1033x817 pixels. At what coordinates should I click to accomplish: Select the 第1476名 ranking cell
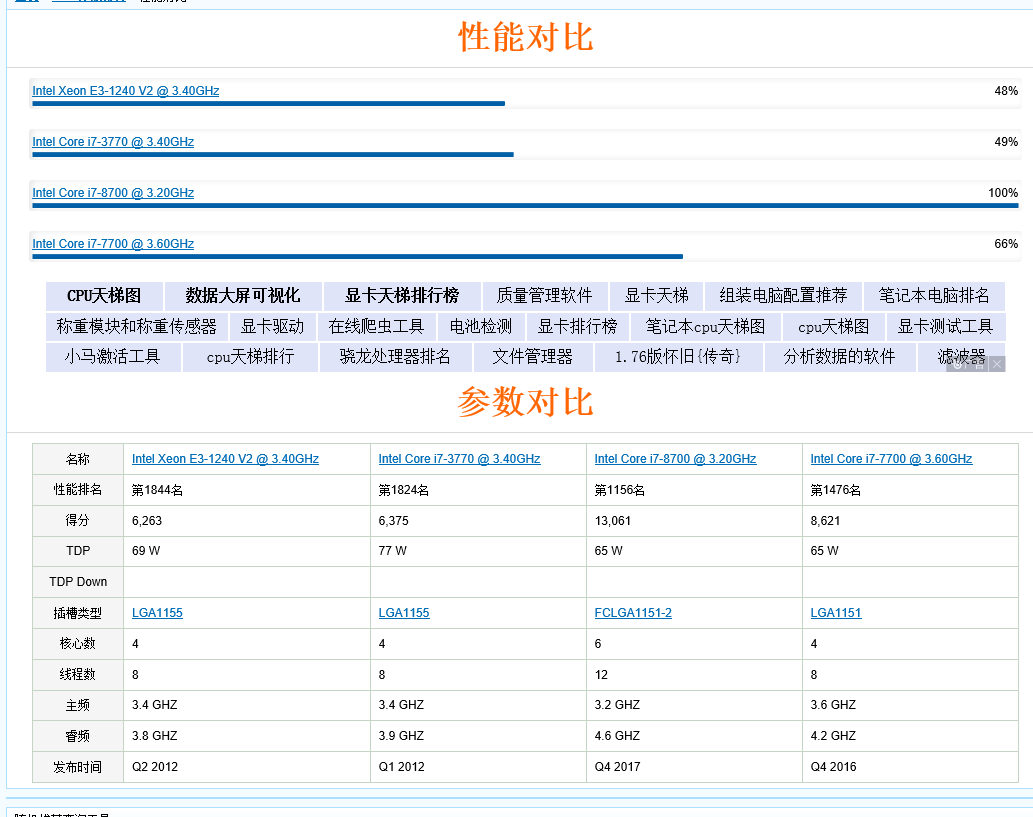910,490
